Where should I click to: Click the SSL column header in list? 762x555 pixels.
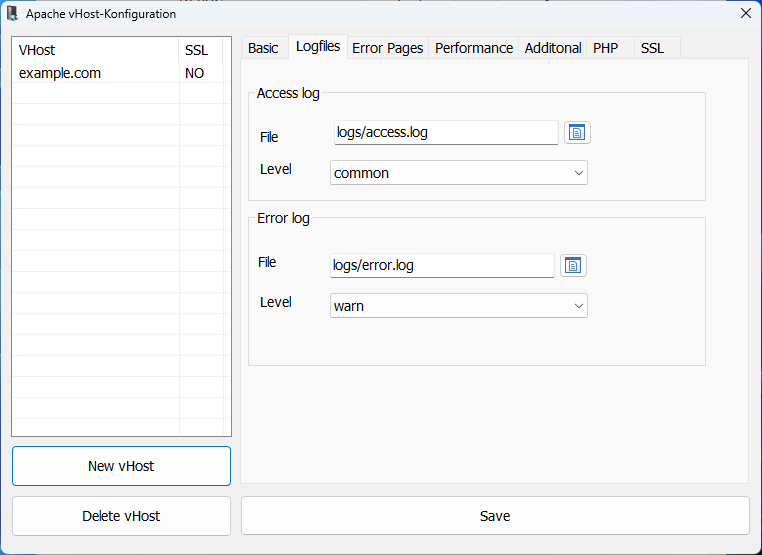pos(201,50)
